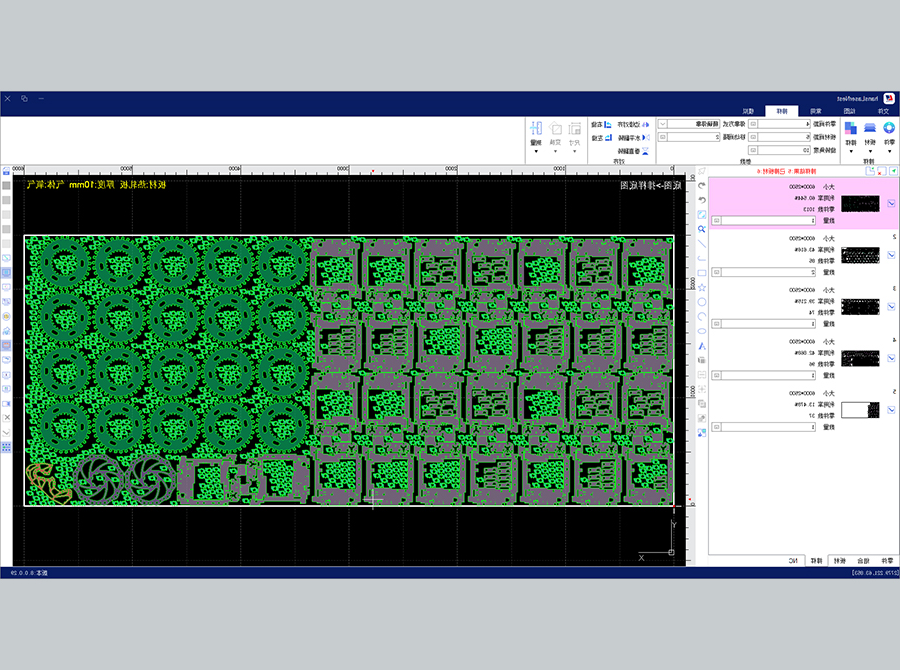Click the 零件间距 part spacing input field
Viewport: 900px width, 670px height.
click(779, 124)
